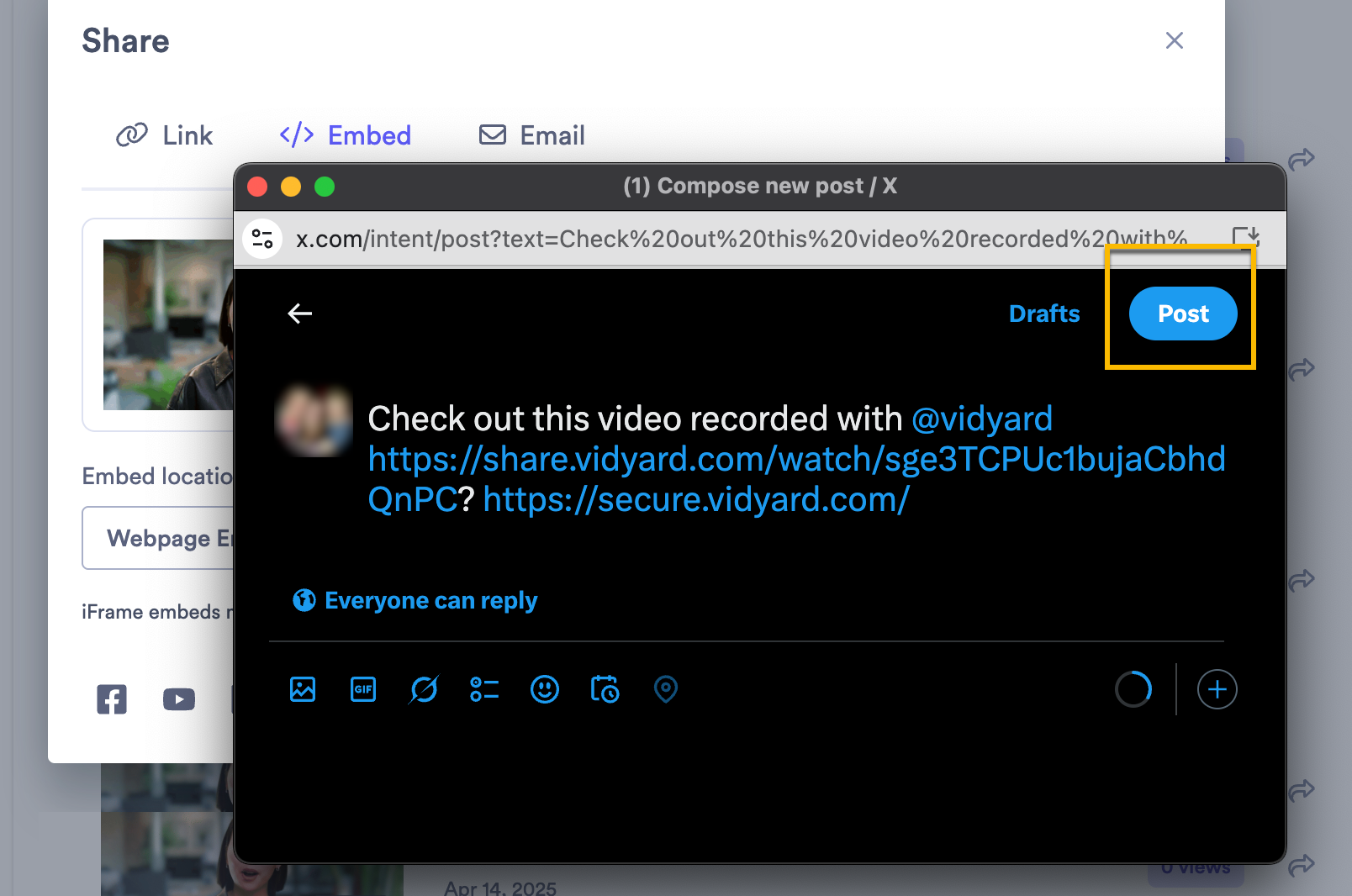Click the @vidyard mention in the post text

point(982,419)
